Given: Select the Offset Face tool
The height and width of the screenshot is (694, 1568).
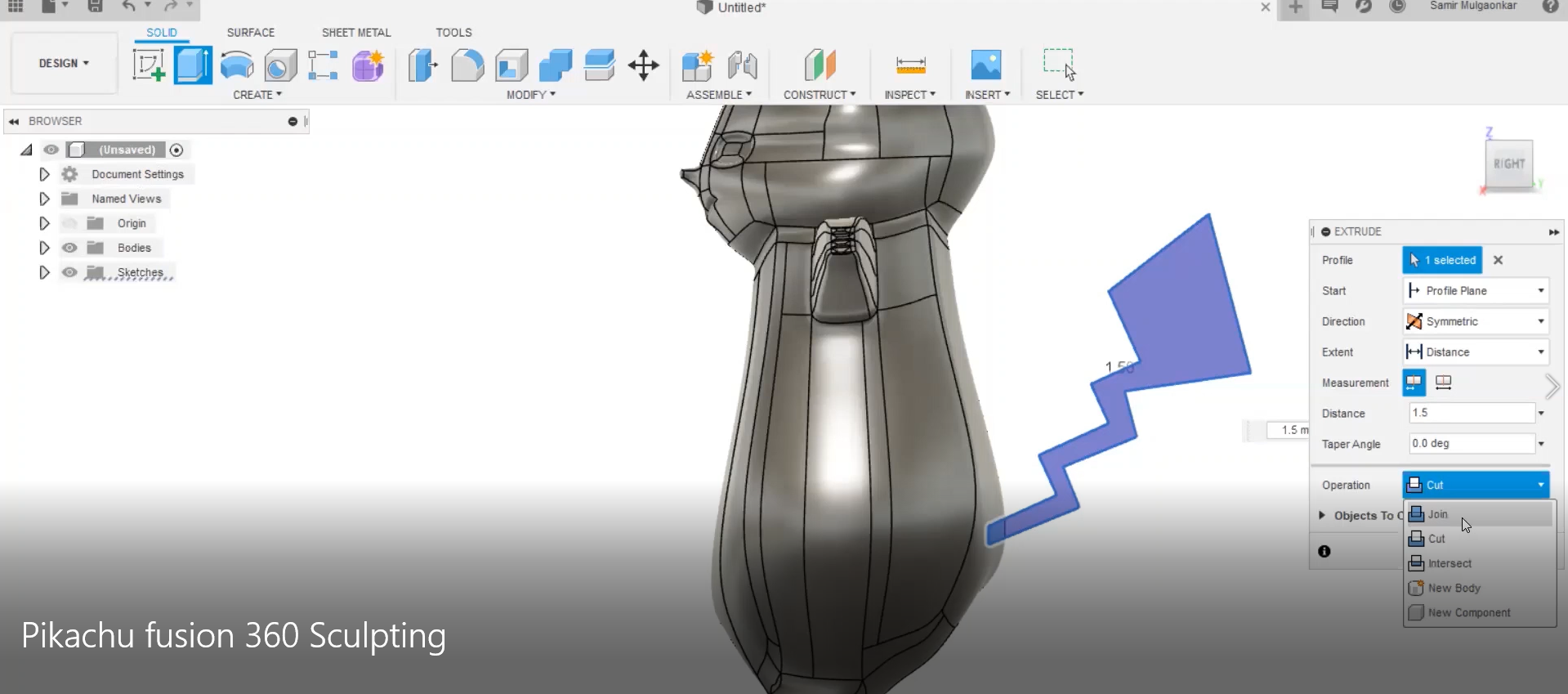Looking at the screenshot, I should [x=600, y=65].
